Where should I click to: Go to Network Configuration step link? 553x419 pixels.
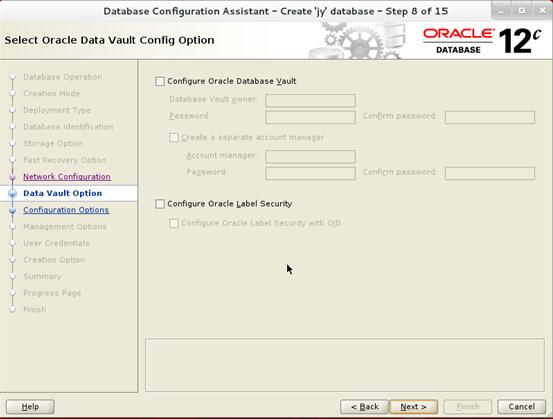(x=67, y=177)
